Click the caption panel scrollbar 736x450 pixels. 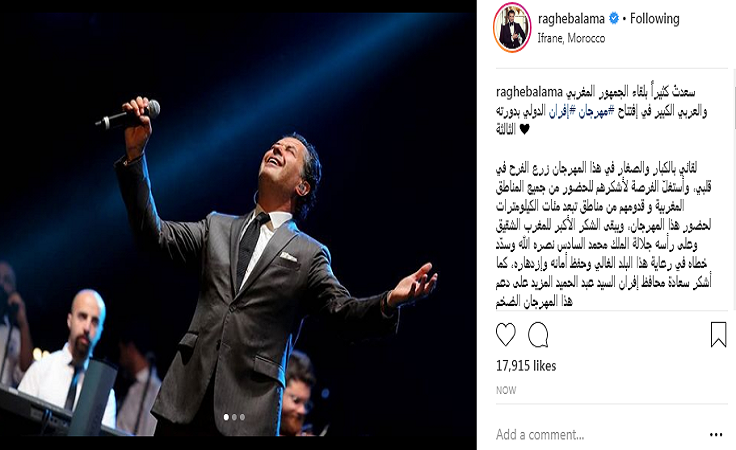(733, 99)
